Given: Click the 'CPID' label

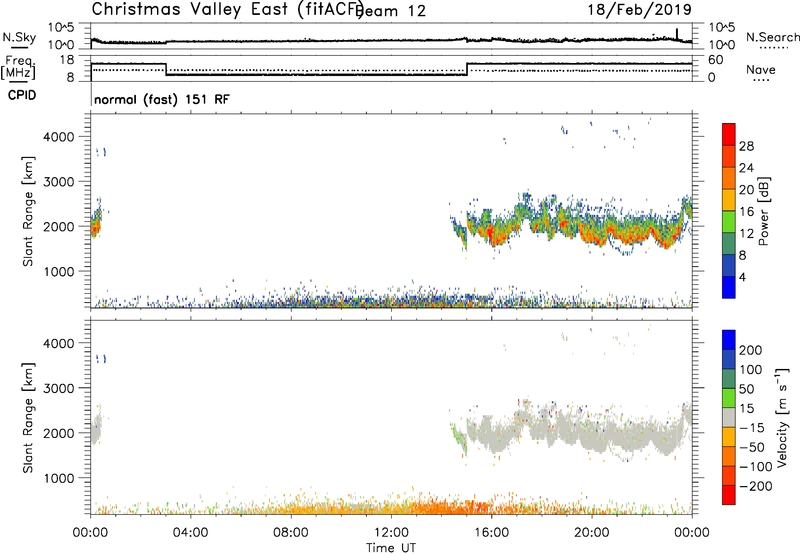Looking at the screenshot, I should pos(22,95).
